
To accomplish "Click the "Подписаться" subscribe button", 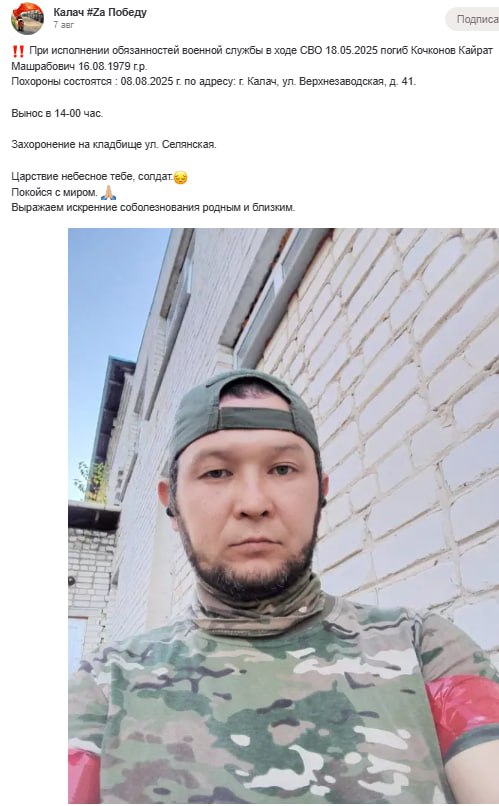I will tap(472, 19).
